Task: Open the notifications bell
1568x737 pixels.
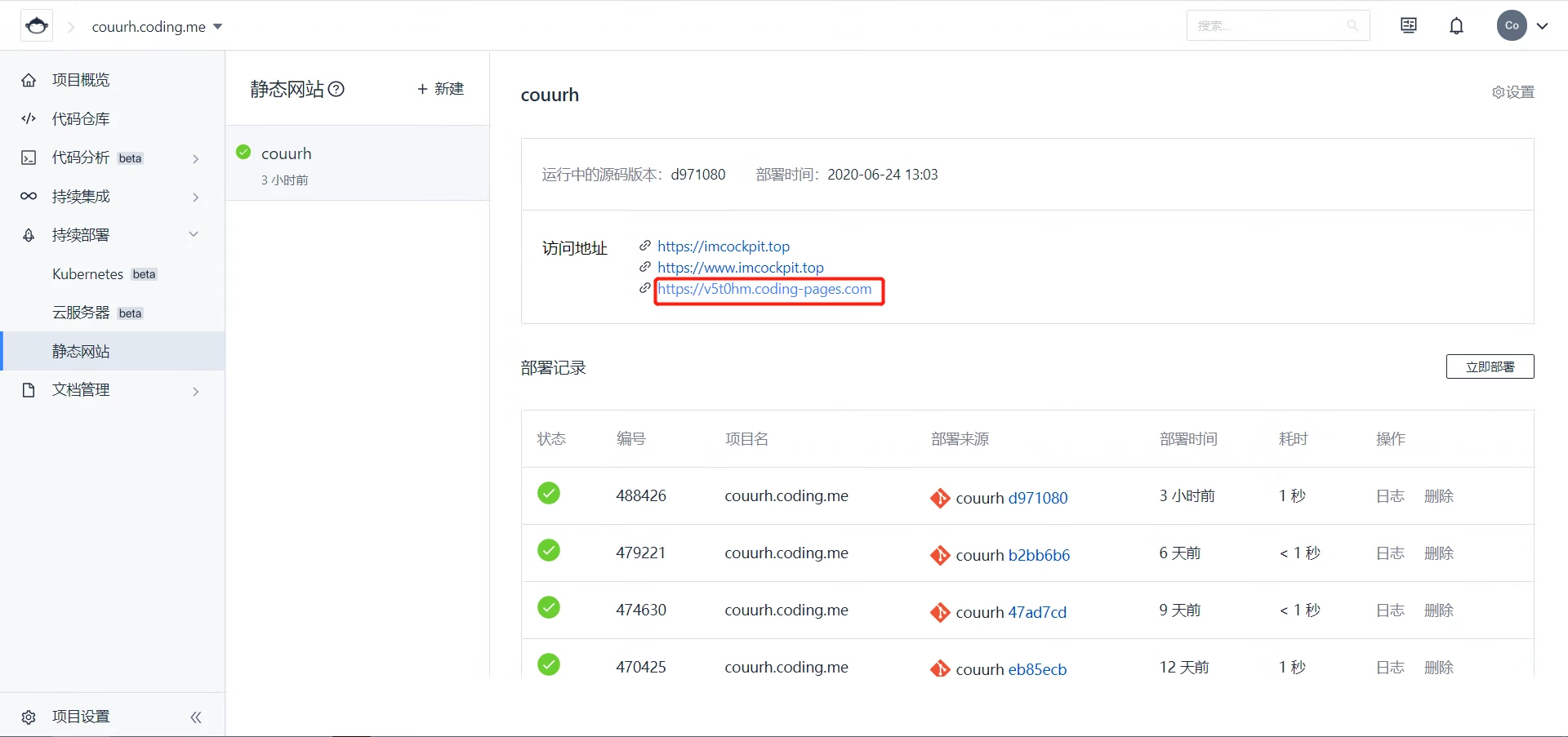Action: click(1456, 26)
